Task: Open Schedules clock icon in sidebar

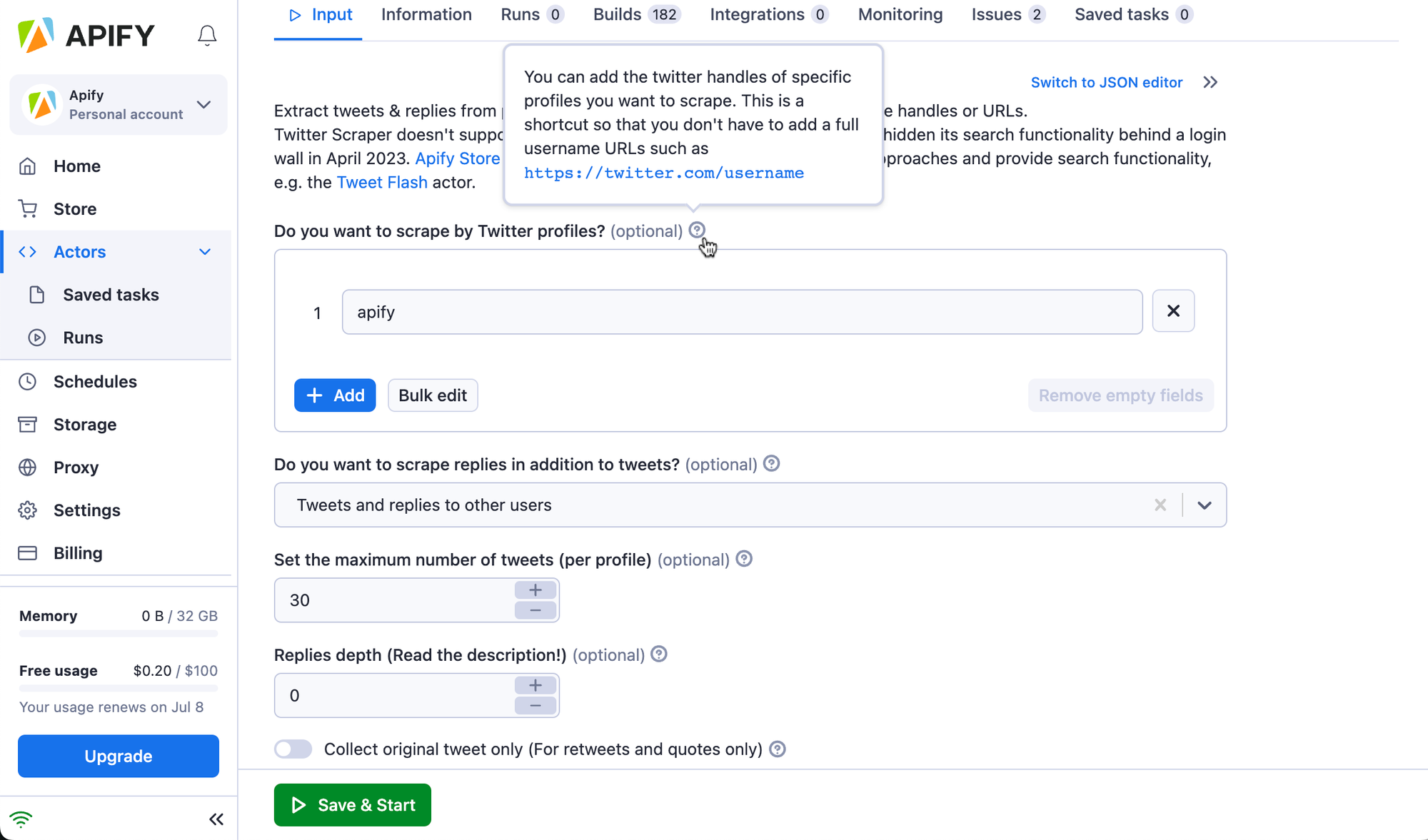Action: [x=28, y=382]
